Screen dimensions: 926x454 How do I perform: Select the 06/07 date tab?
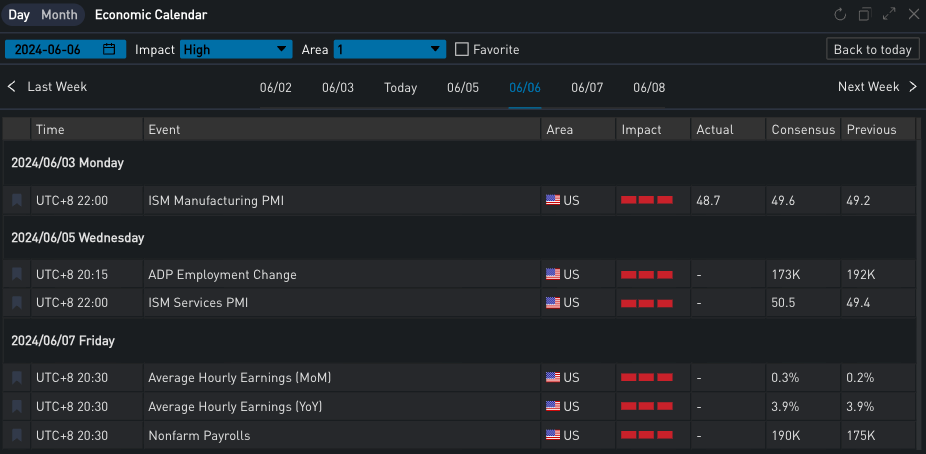pos(587,88)
